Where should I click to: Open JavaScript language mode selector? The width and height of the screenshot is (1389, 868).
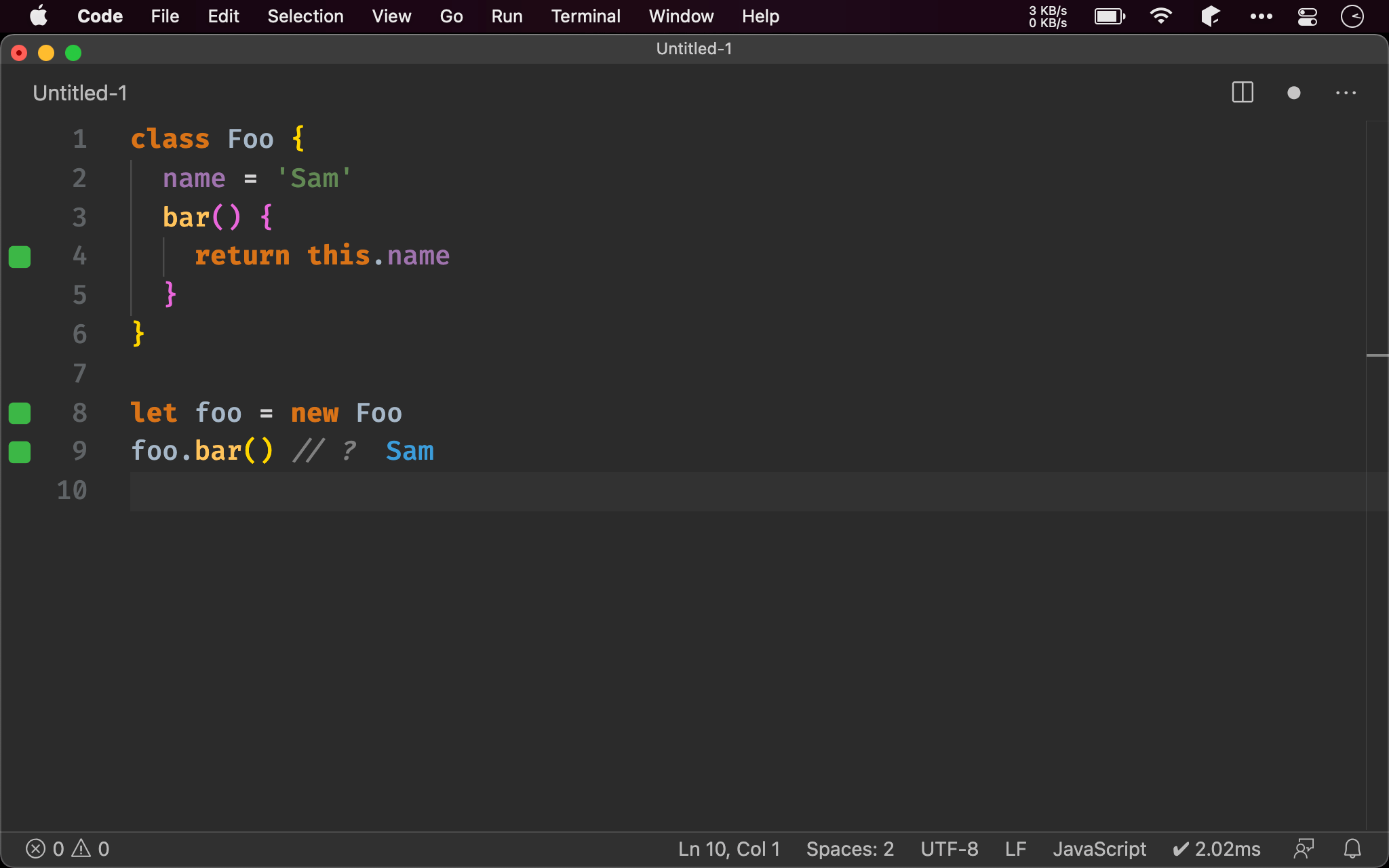(1099, 848)
